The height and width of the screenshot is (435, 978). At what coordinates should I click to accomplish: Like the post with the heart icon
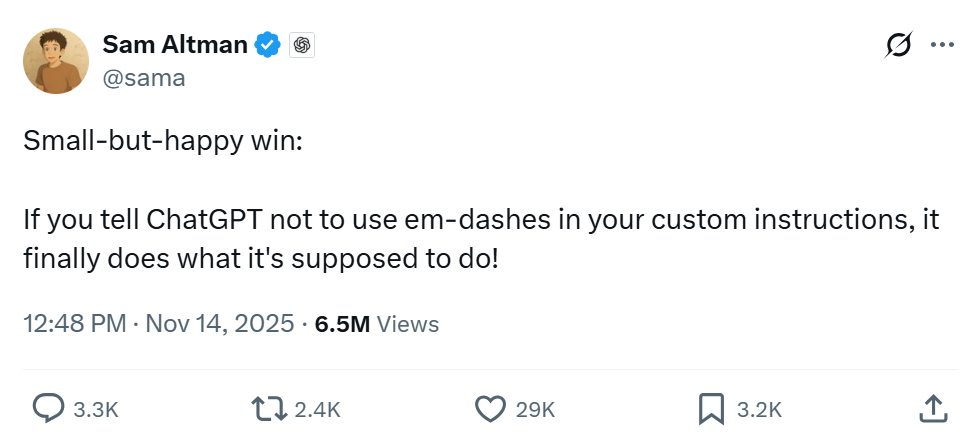click(490, 408)
